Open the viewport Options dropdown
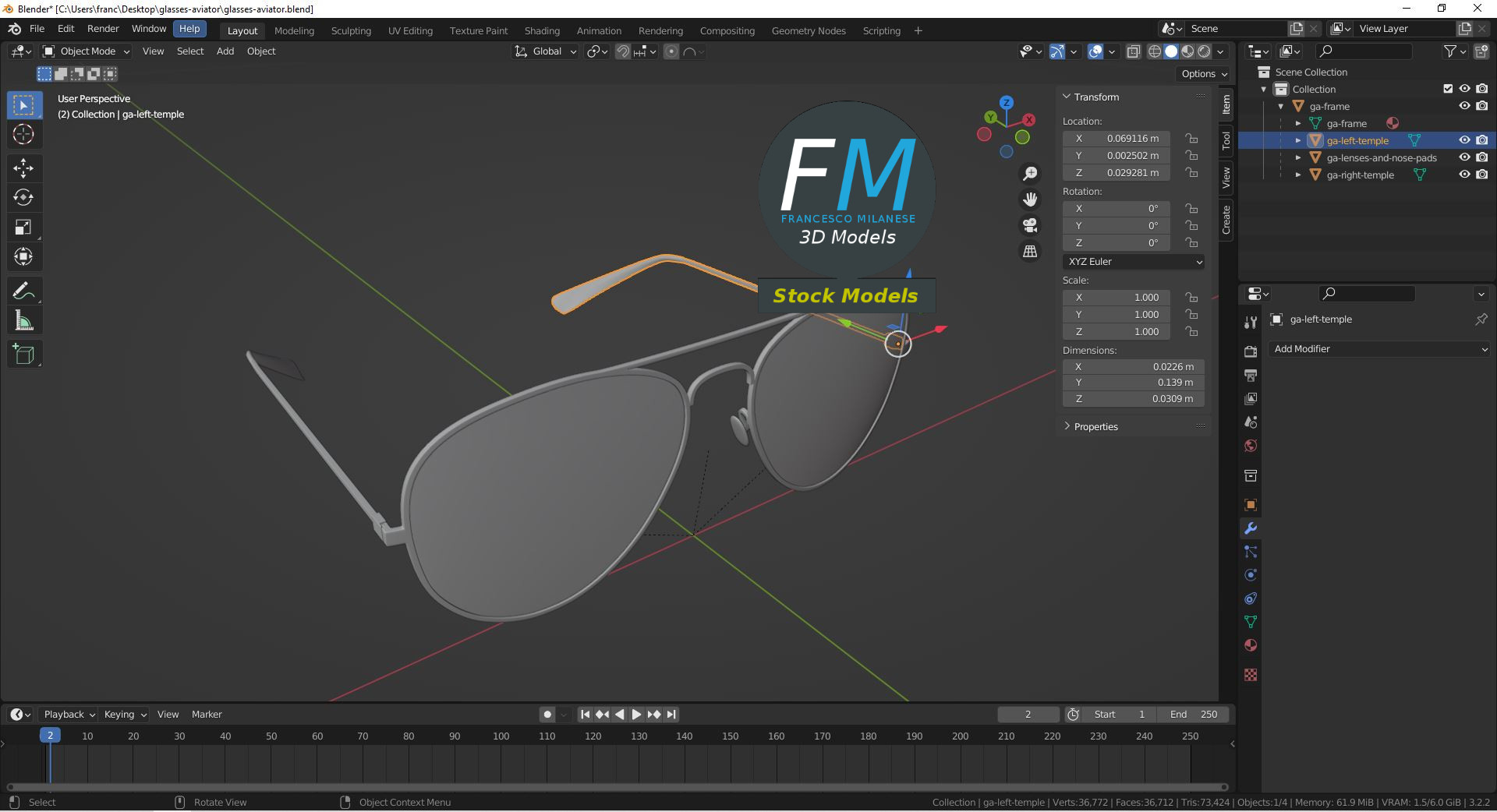The height and width of the screenshot is (812, 1497). point(1204,74)
